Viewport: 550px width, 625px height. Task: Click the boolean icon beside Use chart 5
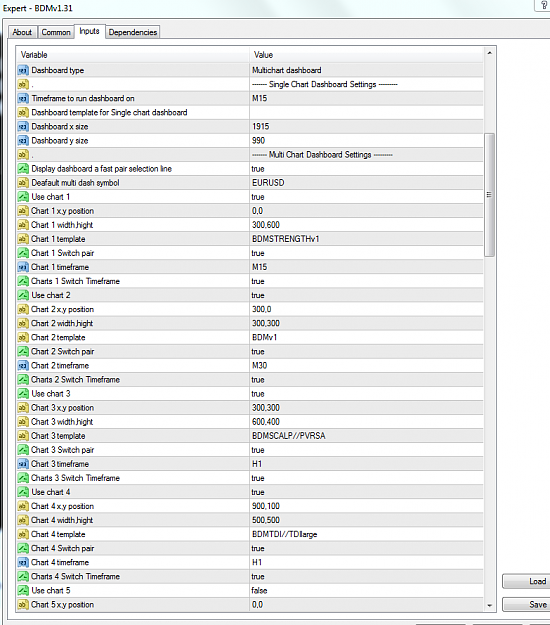[23, 591]
